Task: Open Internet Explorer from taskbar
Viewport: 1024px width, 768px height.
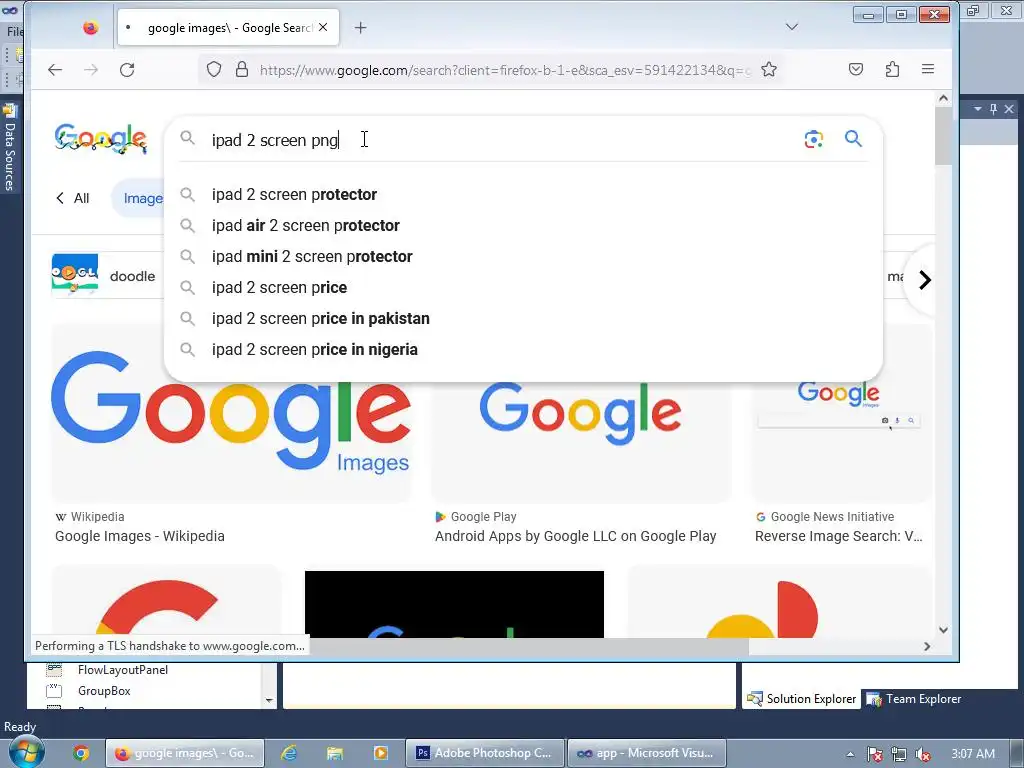Action: click(289, 753)
